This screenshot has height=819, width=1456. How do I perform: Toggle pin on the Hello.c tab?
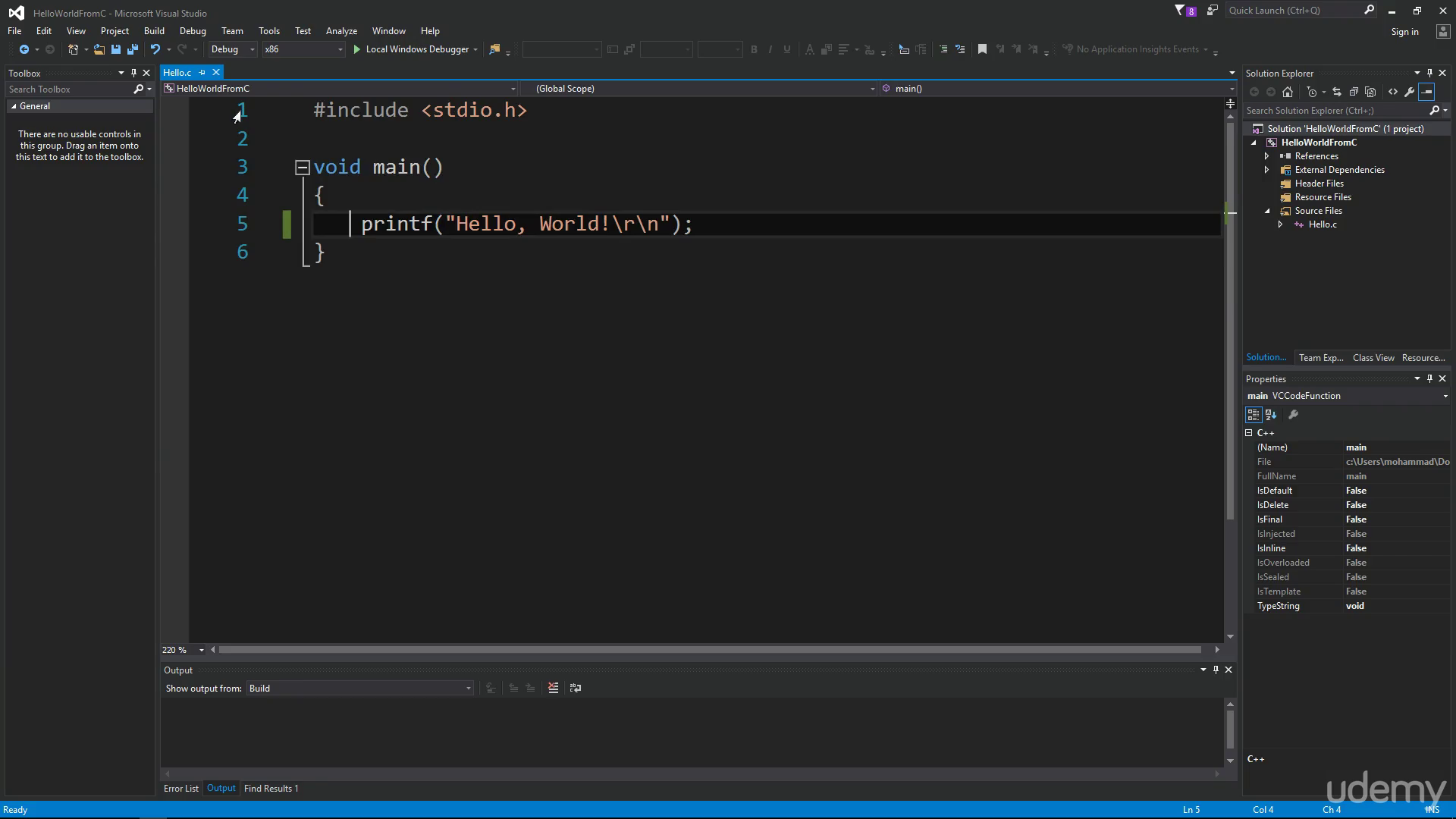[202, 72]
